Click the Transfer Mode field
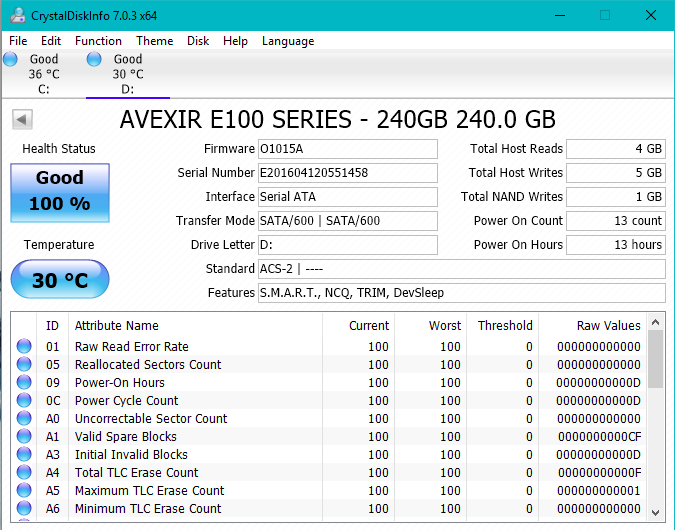675x530 pixels. pyautogui.click(x=348, y=221)
